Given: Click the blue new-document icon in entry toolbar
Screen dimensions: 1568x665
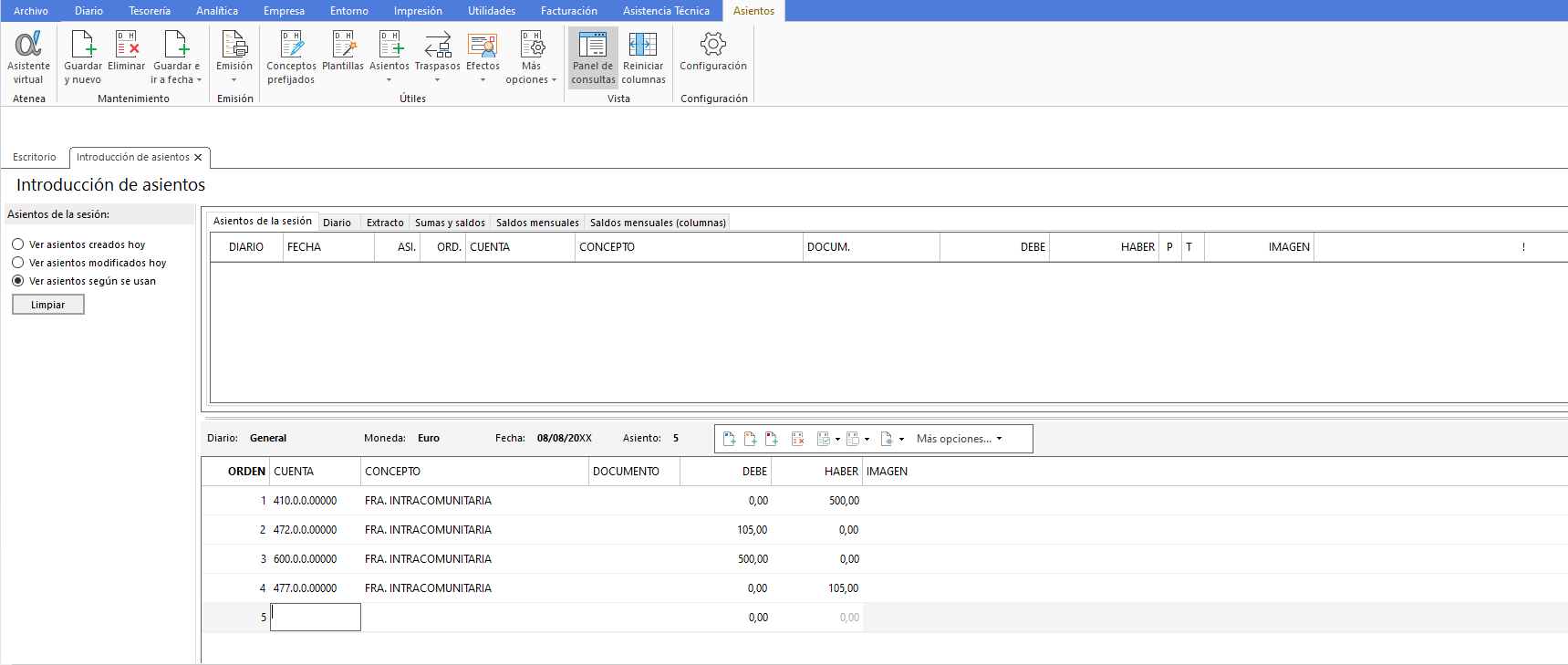Looking at the screenshot, I should point(730,439).
